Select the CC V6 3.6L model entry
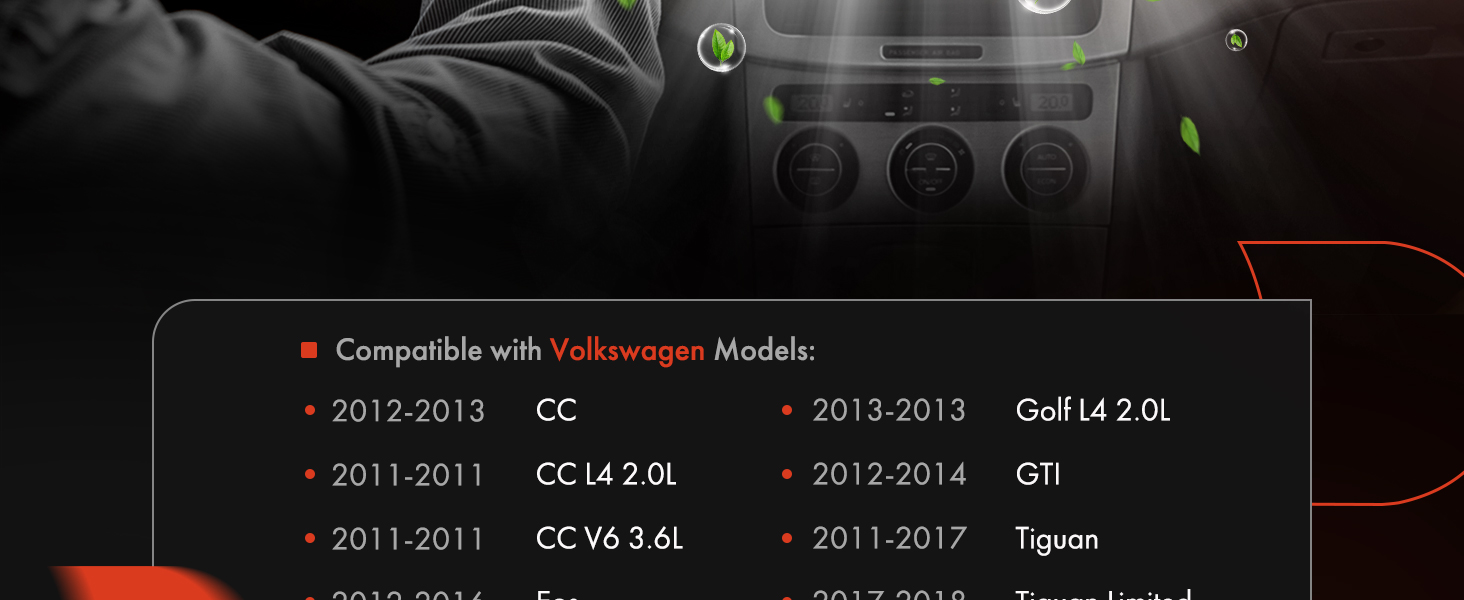Image resolution: width=1464 pixels, height=600 pixels. pos(610,539)
